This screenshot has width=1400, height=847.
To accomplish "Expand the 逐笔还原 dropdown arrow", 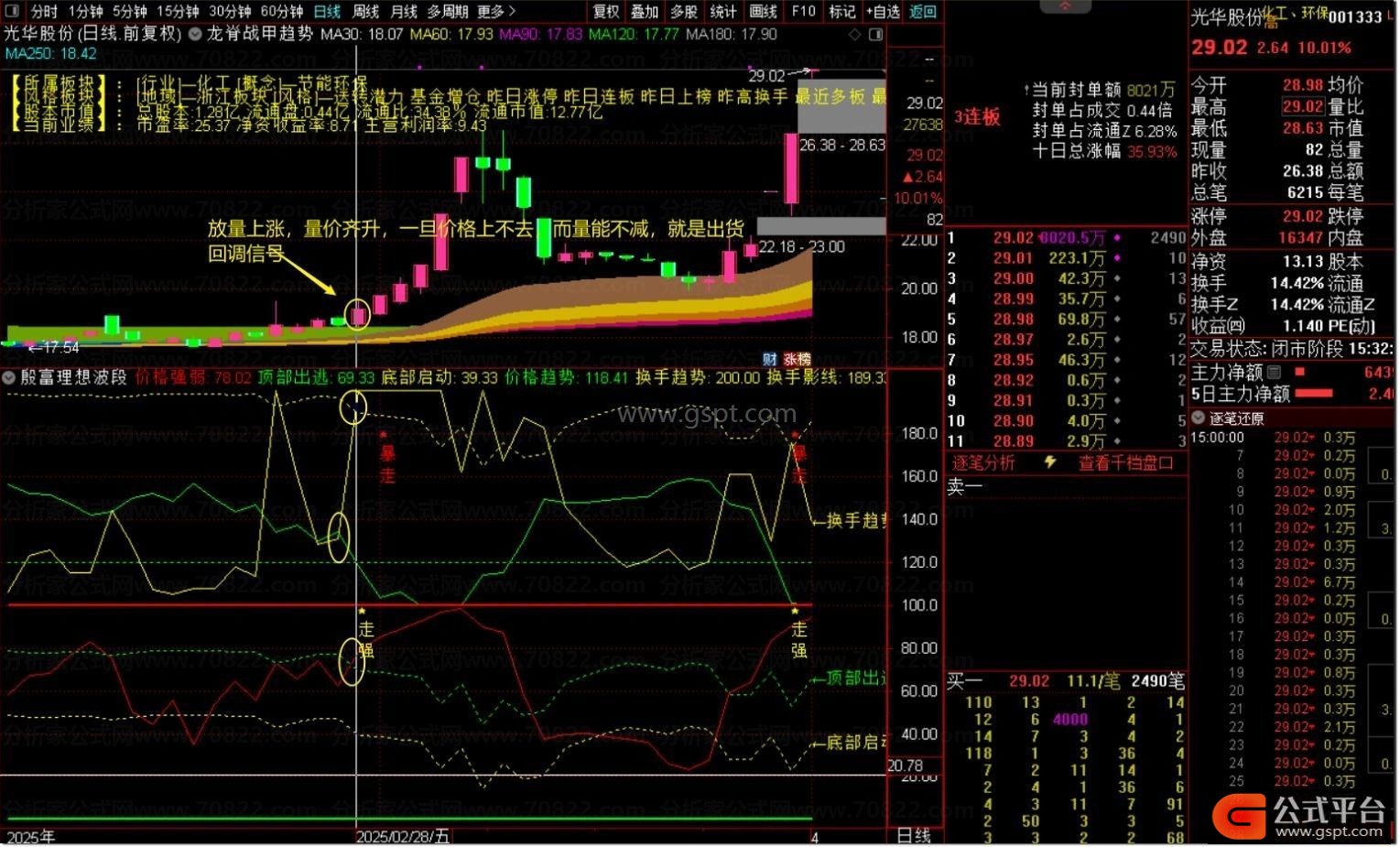I will tap(1199, 418).
